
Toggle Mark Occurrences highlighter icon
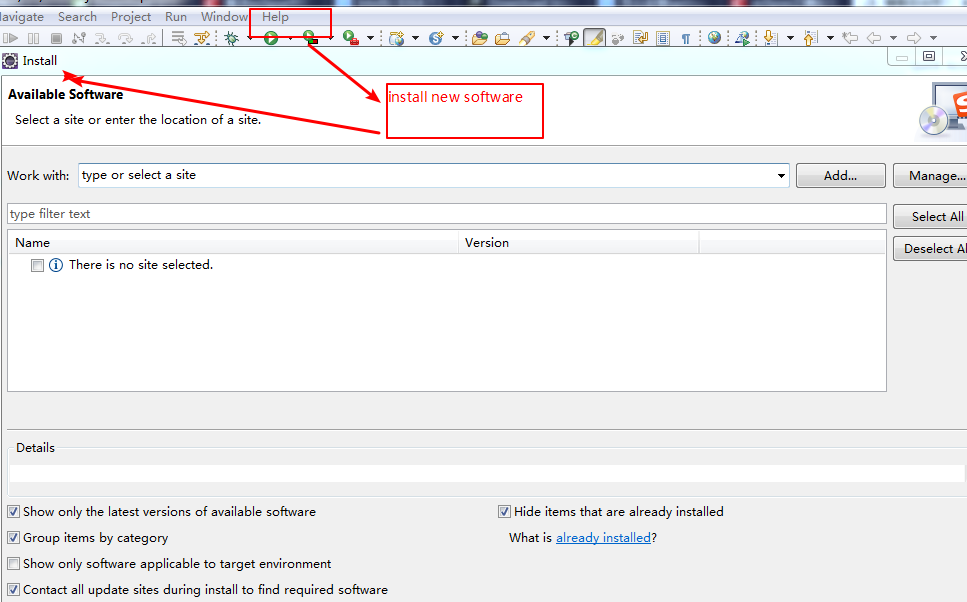point(594,38)
